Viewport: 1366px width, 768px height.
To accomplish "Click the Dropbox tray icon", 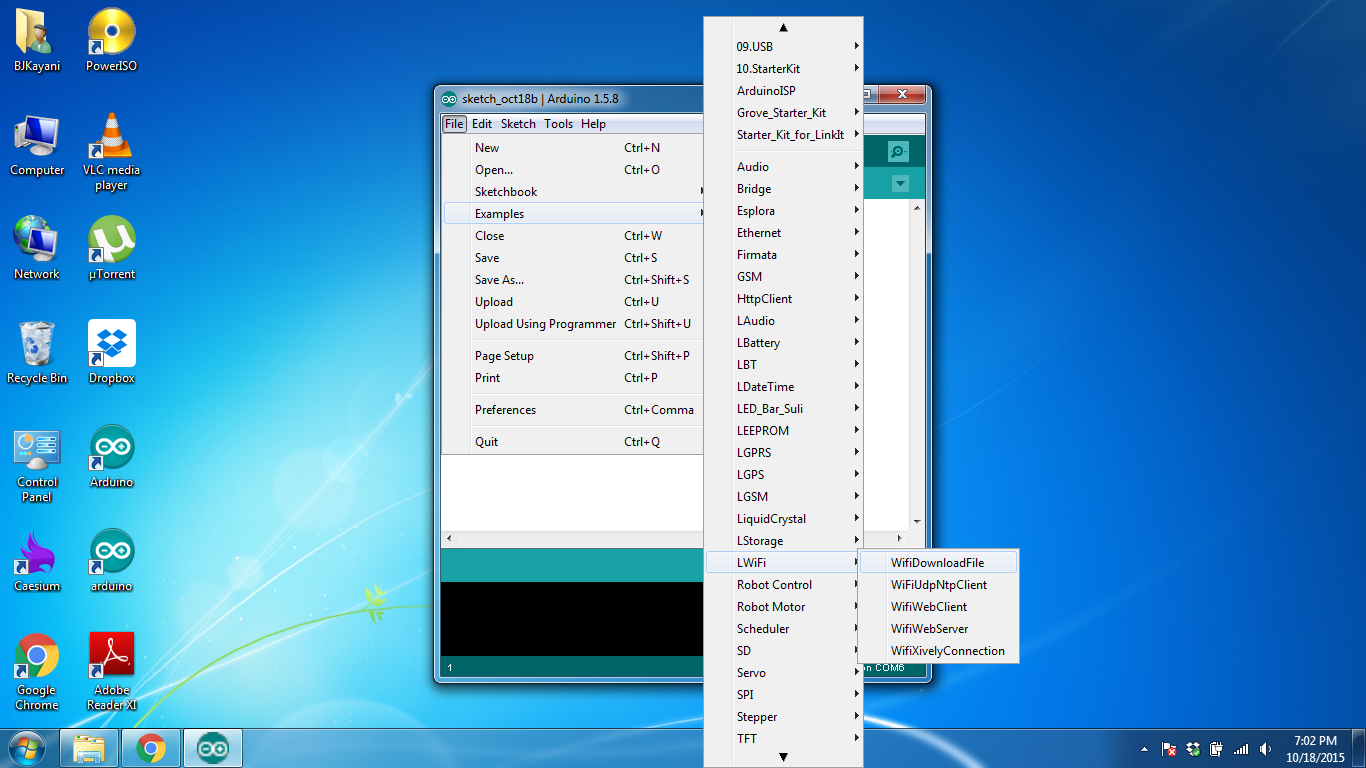I will (x=1192, y=749).
